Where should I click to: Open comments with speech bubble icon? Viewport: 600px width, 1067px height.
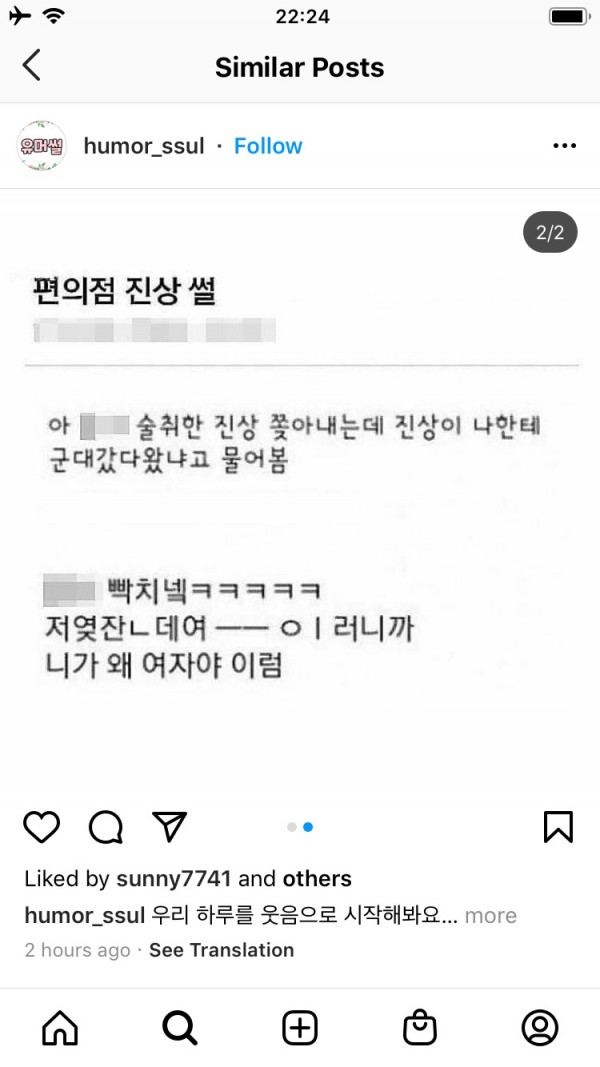(105, 827)
